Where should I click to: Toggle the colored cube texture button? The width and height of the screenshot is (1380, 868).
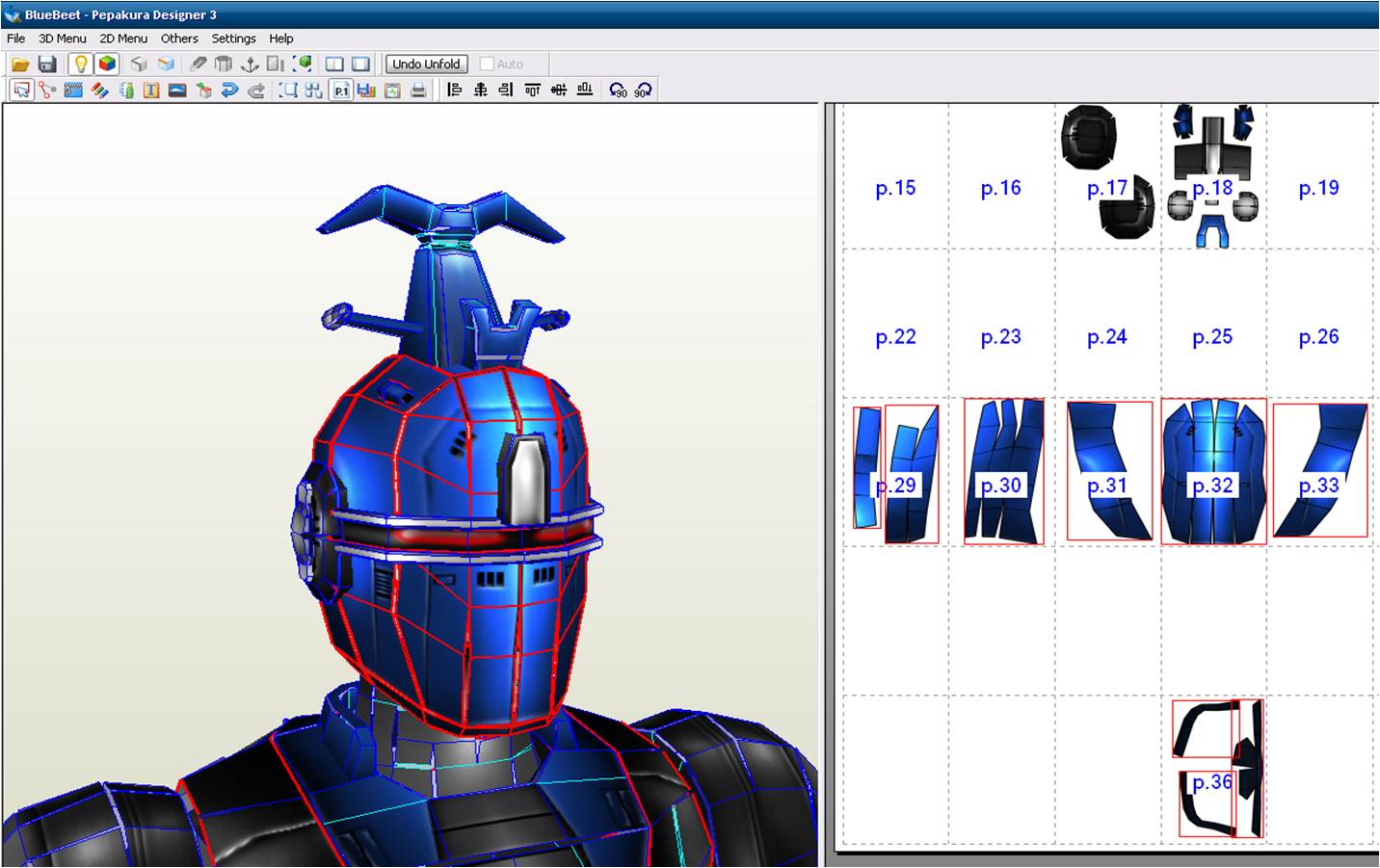107,65
